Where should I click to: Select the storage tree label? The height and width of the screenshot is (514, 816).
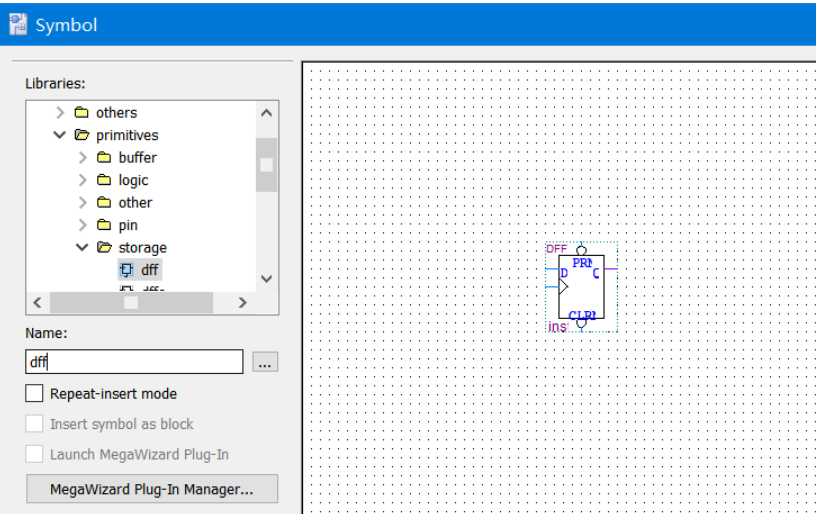pos(143,248)
